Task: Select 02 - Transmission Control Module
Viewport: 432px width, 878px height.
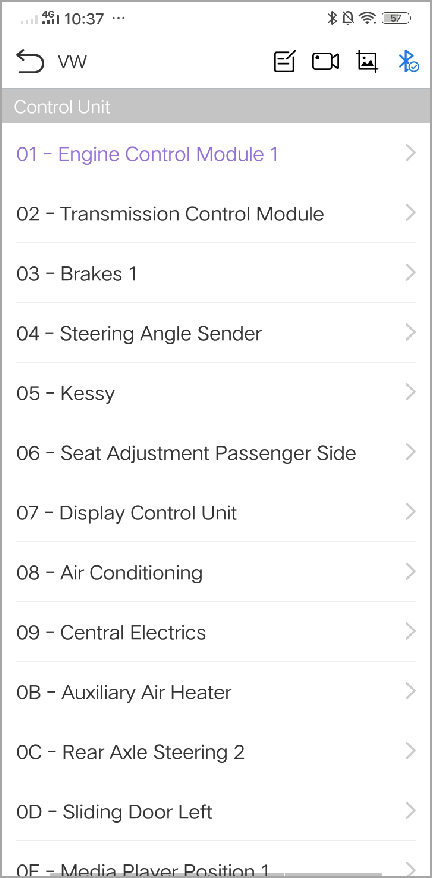Action: 216,213
